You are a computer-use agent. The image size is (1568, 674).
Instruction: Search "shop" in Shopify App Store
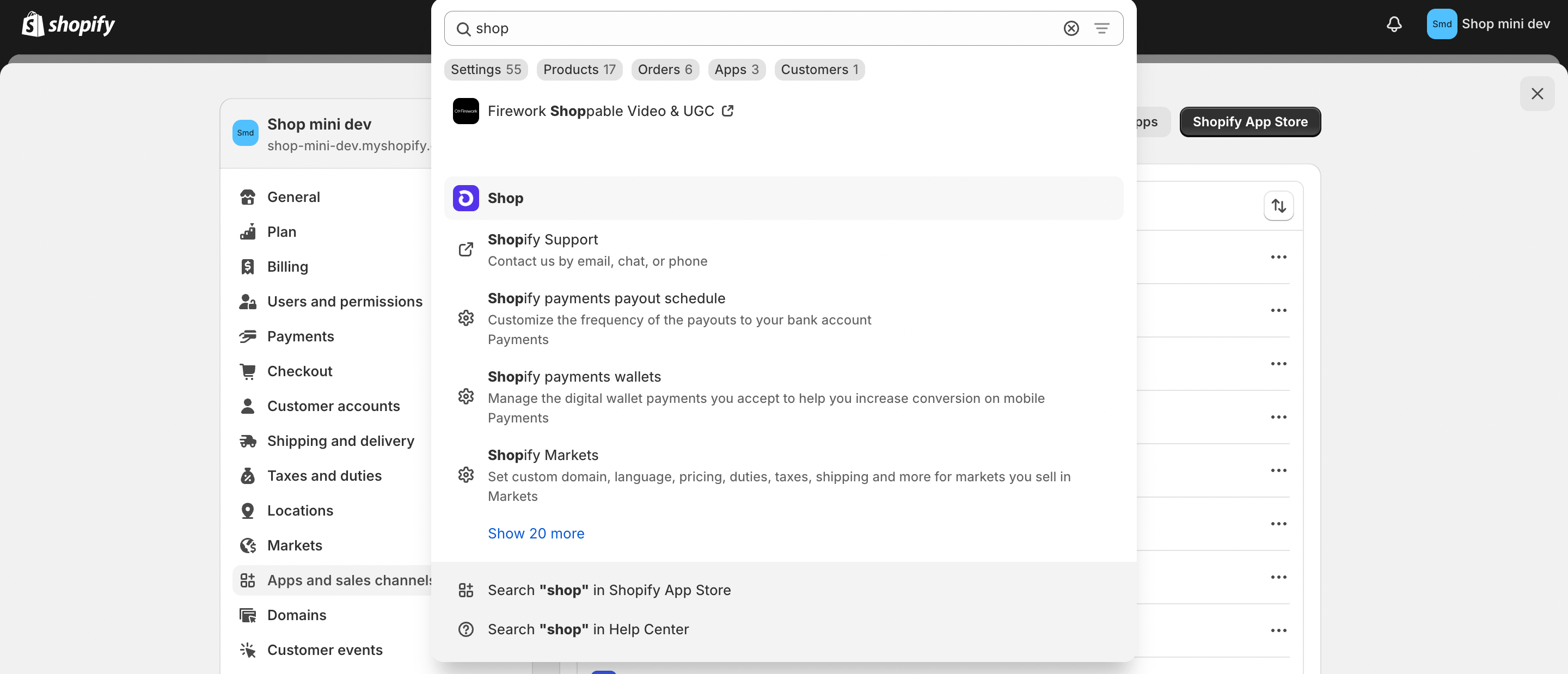pyautogui.click(x=783, y=591)
